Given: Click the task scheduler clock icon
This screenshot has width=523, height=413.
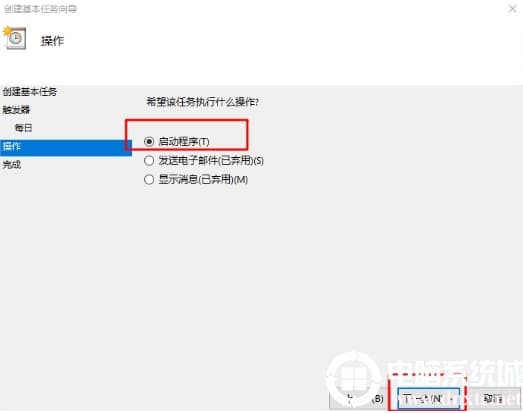Looking at the screenshot, I should [15, 38].
